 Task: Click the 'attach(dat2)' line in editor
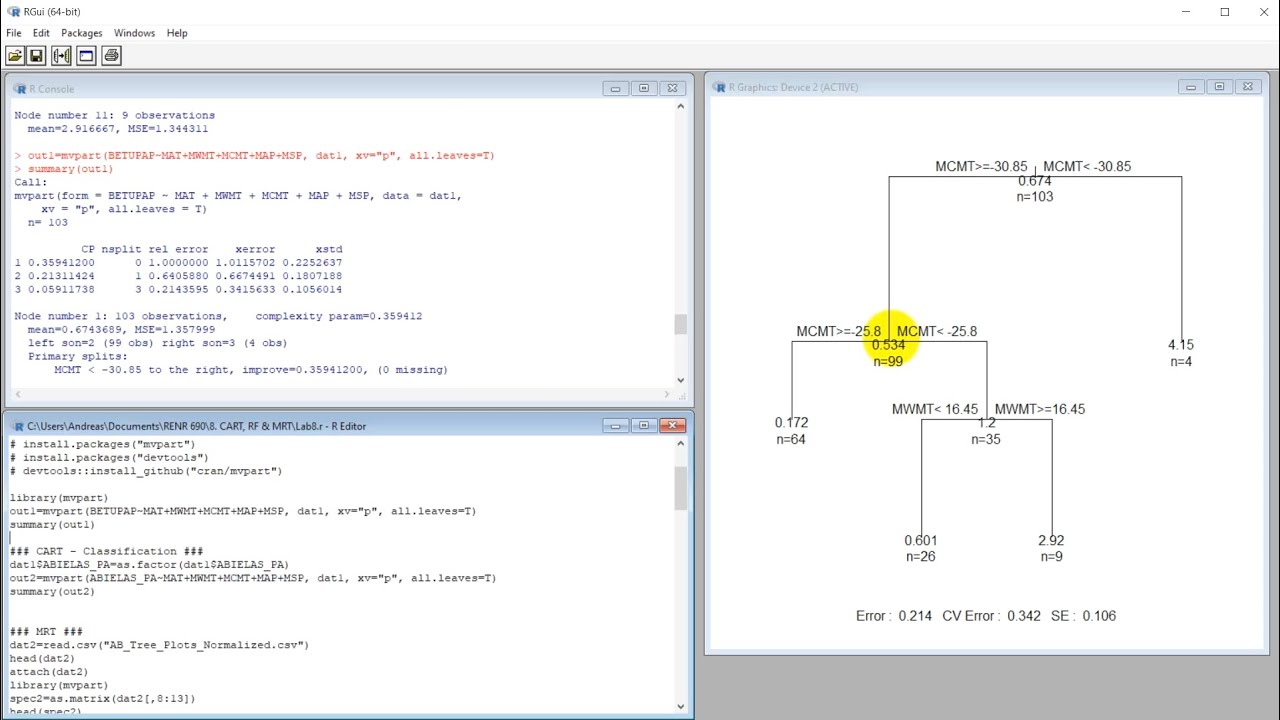click(49, 672)
